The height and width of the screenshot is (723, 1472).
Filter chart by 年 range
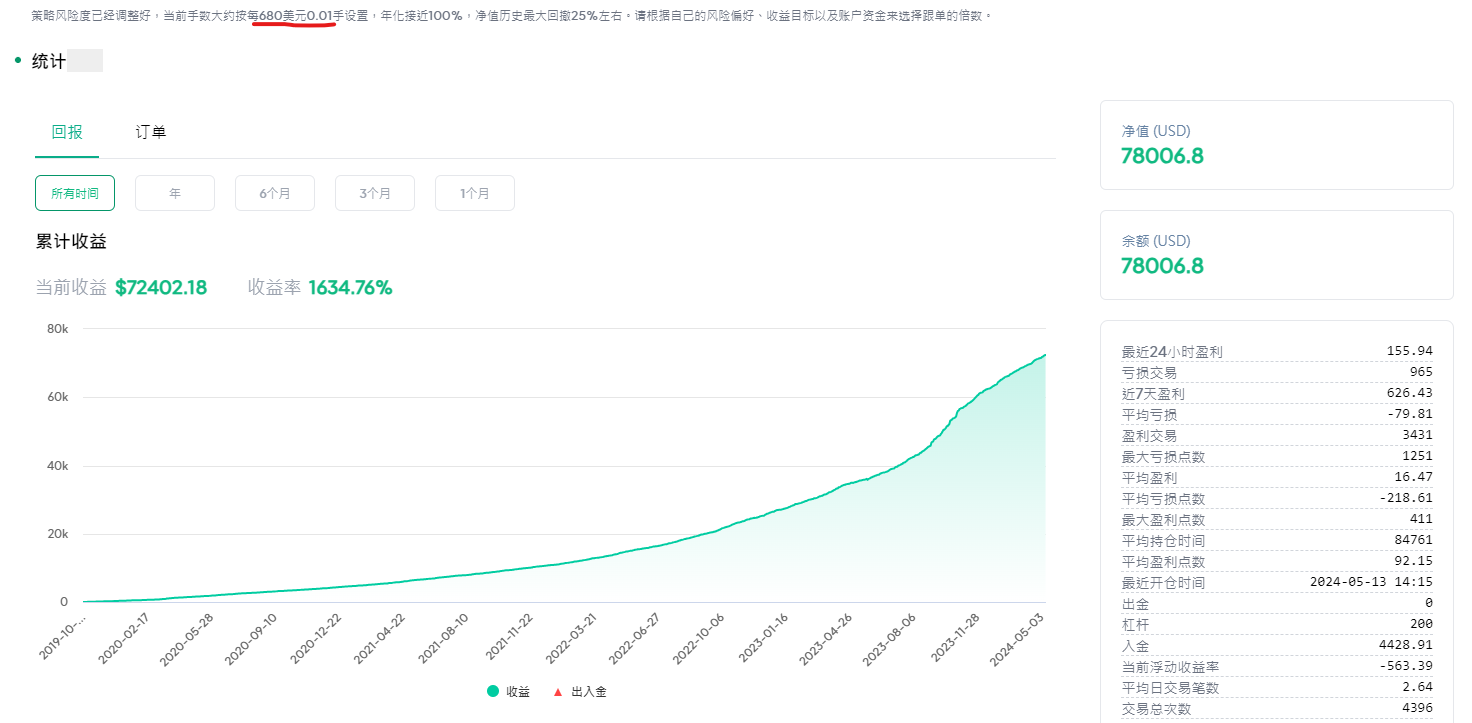pyautogui.click(x=175, y=193)
